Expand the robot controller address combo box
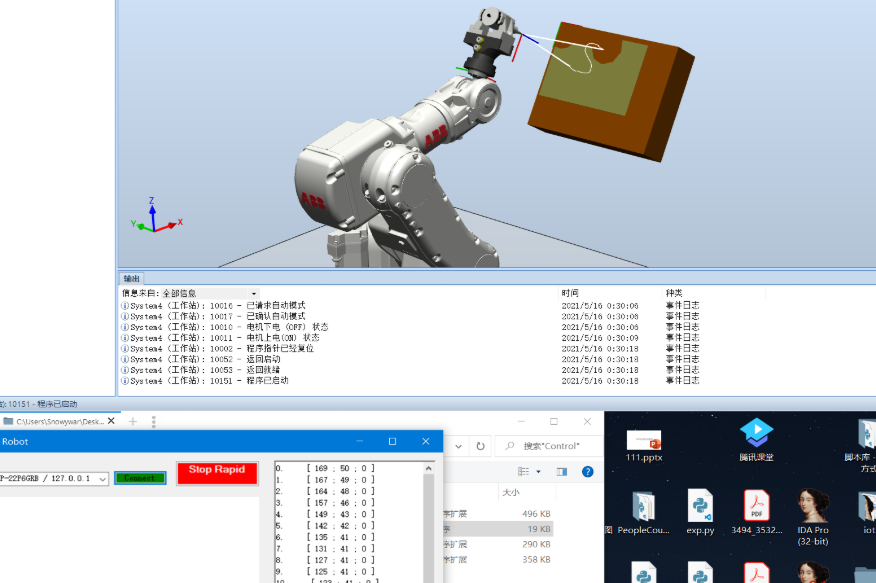Screen dimensions: 876x583 [x=103, y=478]
